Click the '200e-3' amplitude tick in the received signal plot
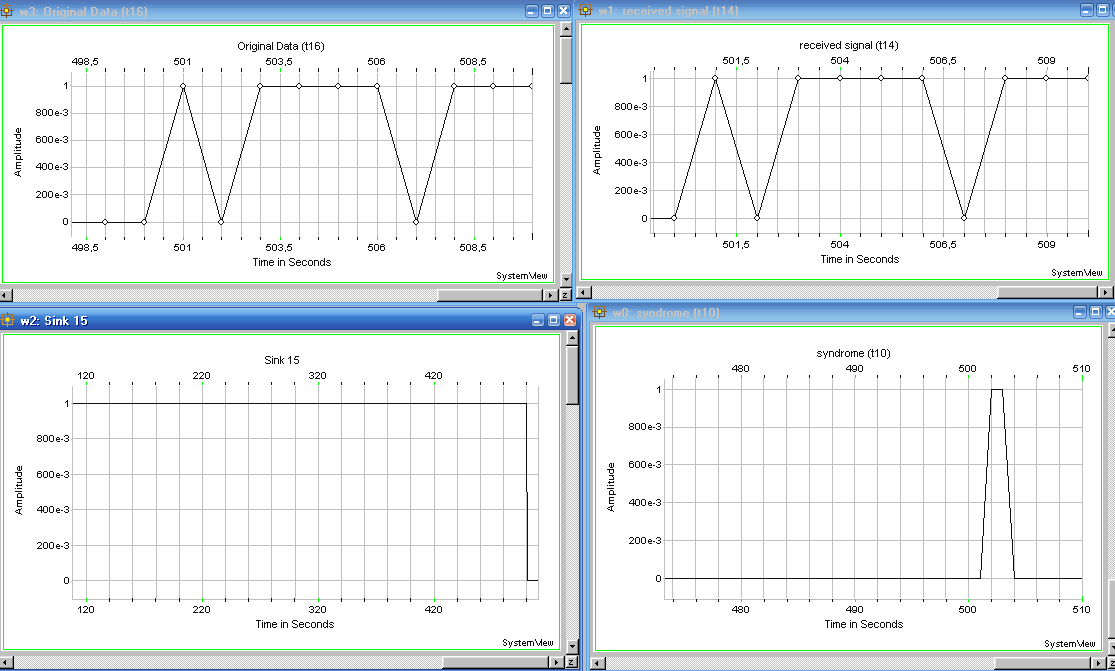 click(x=631, y=190)
